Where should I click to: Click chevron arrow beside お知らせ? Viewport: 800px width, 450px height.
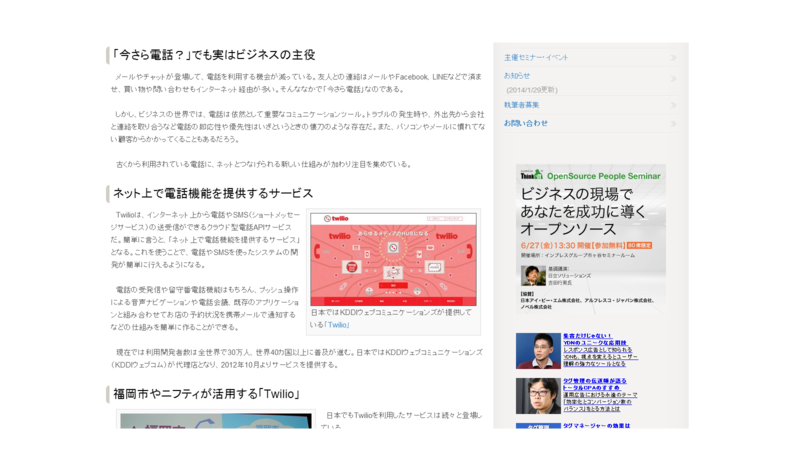pyautogui.click(x=673, y=79)
